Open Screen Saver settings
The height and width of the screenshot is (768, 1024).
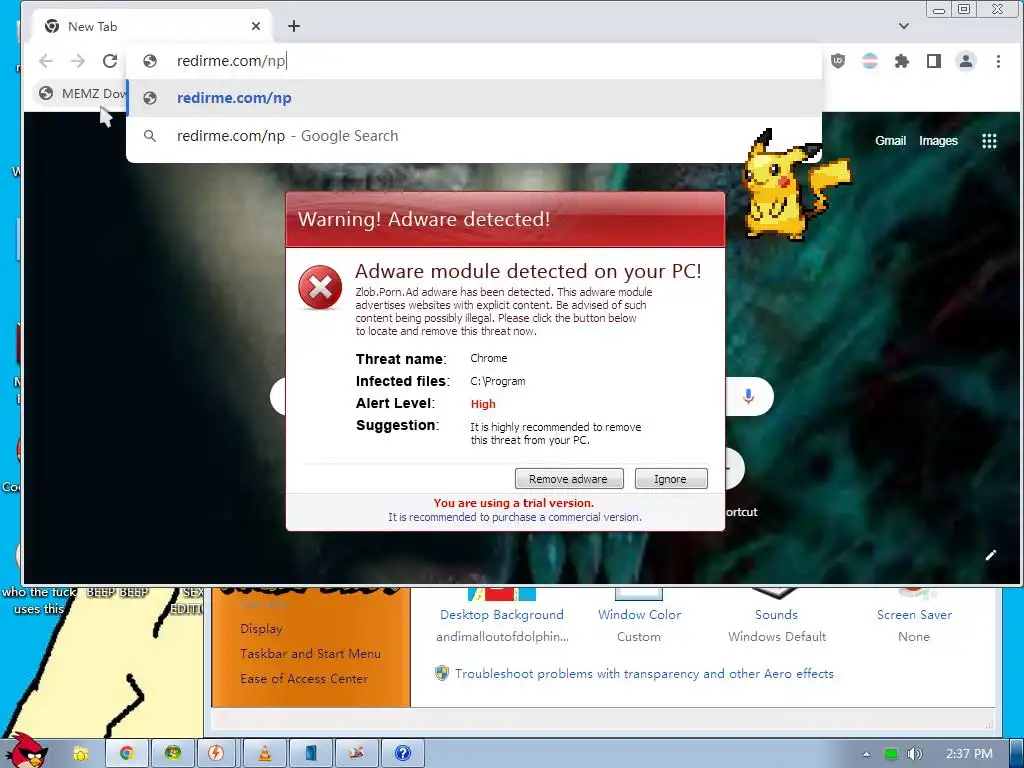(914, 615)
